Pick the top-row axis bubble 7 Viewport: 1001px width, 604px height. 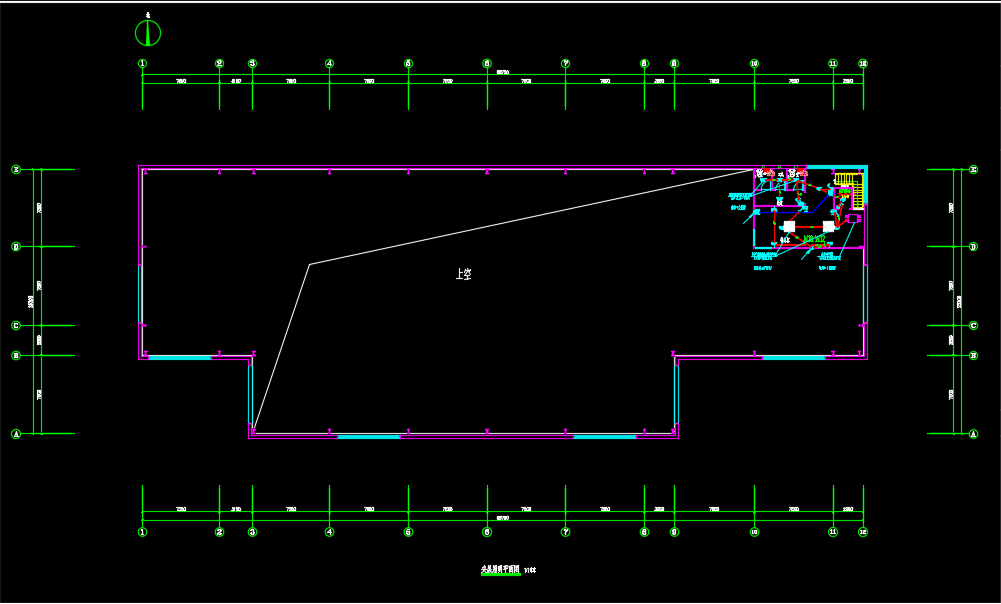coord(566,63)
